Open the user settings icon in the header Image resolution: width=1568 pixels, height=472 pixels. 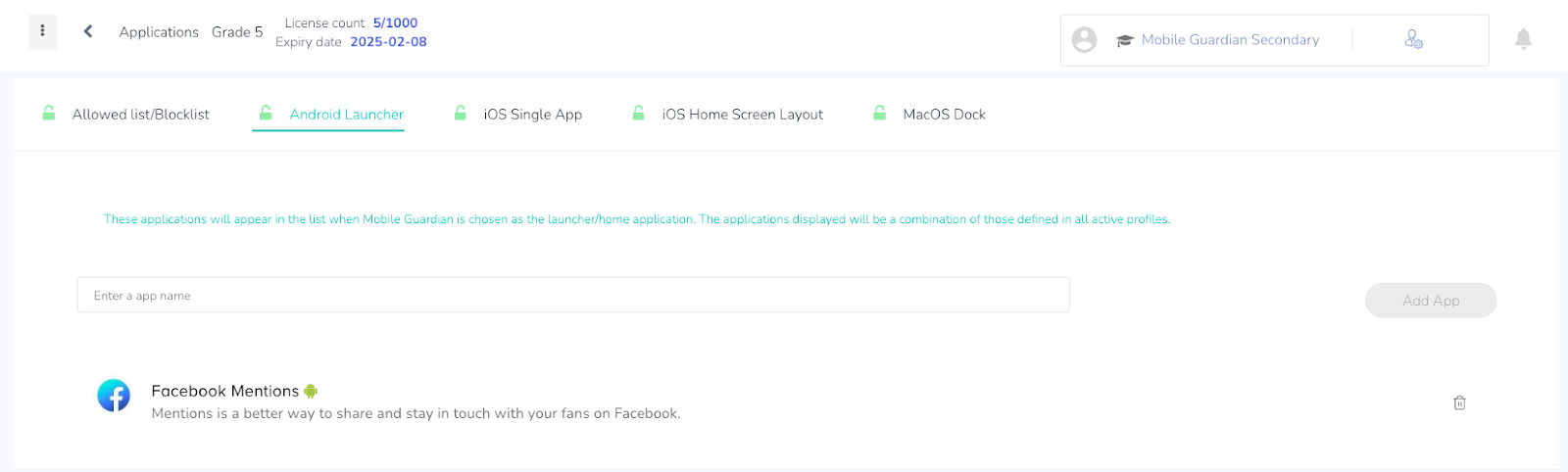[1413, 40]
